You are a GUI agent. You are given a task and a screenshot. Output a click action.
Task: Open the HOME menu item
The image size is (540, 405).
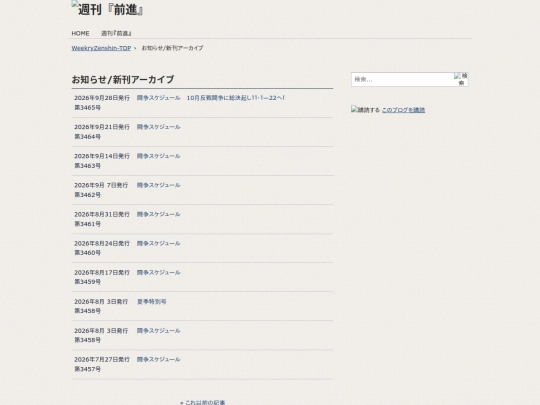click(x=80, y=33)
